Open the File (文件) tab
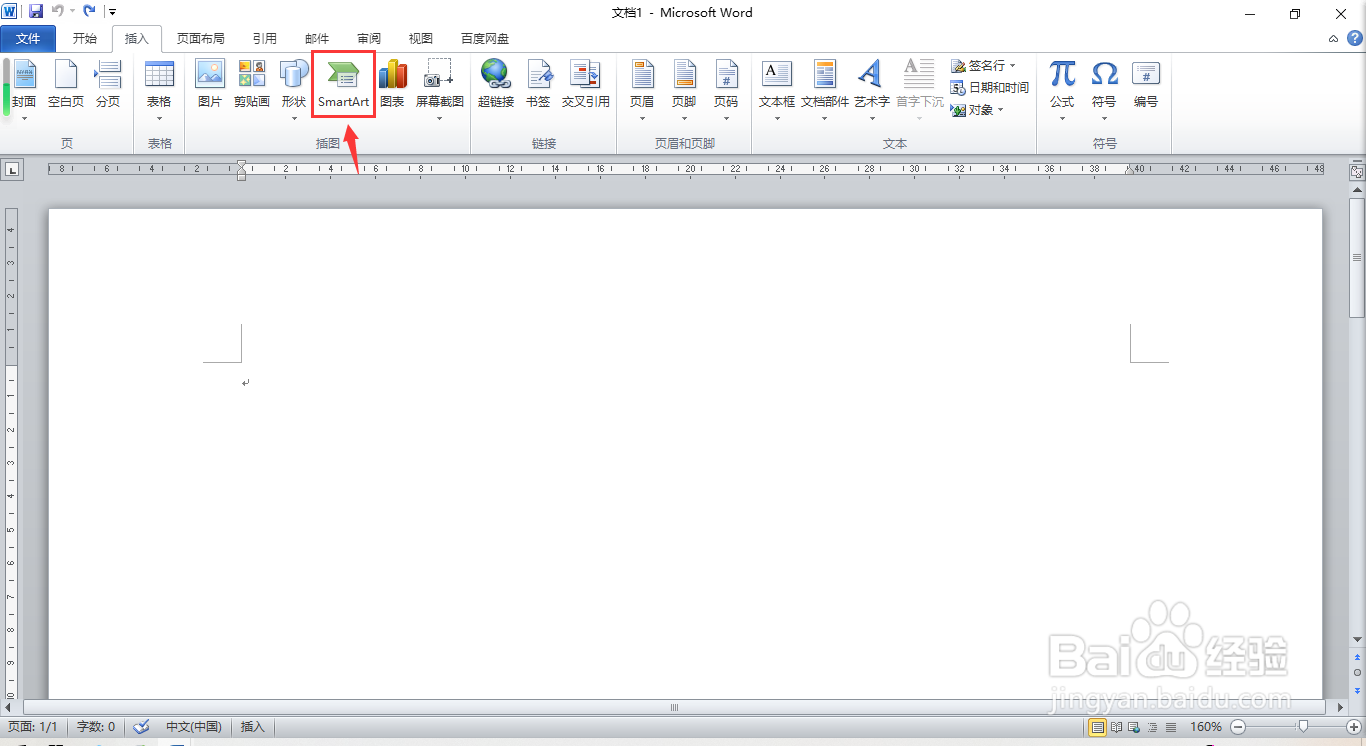1366x746 pixels. pyautogui.click(x=28, y=39)
